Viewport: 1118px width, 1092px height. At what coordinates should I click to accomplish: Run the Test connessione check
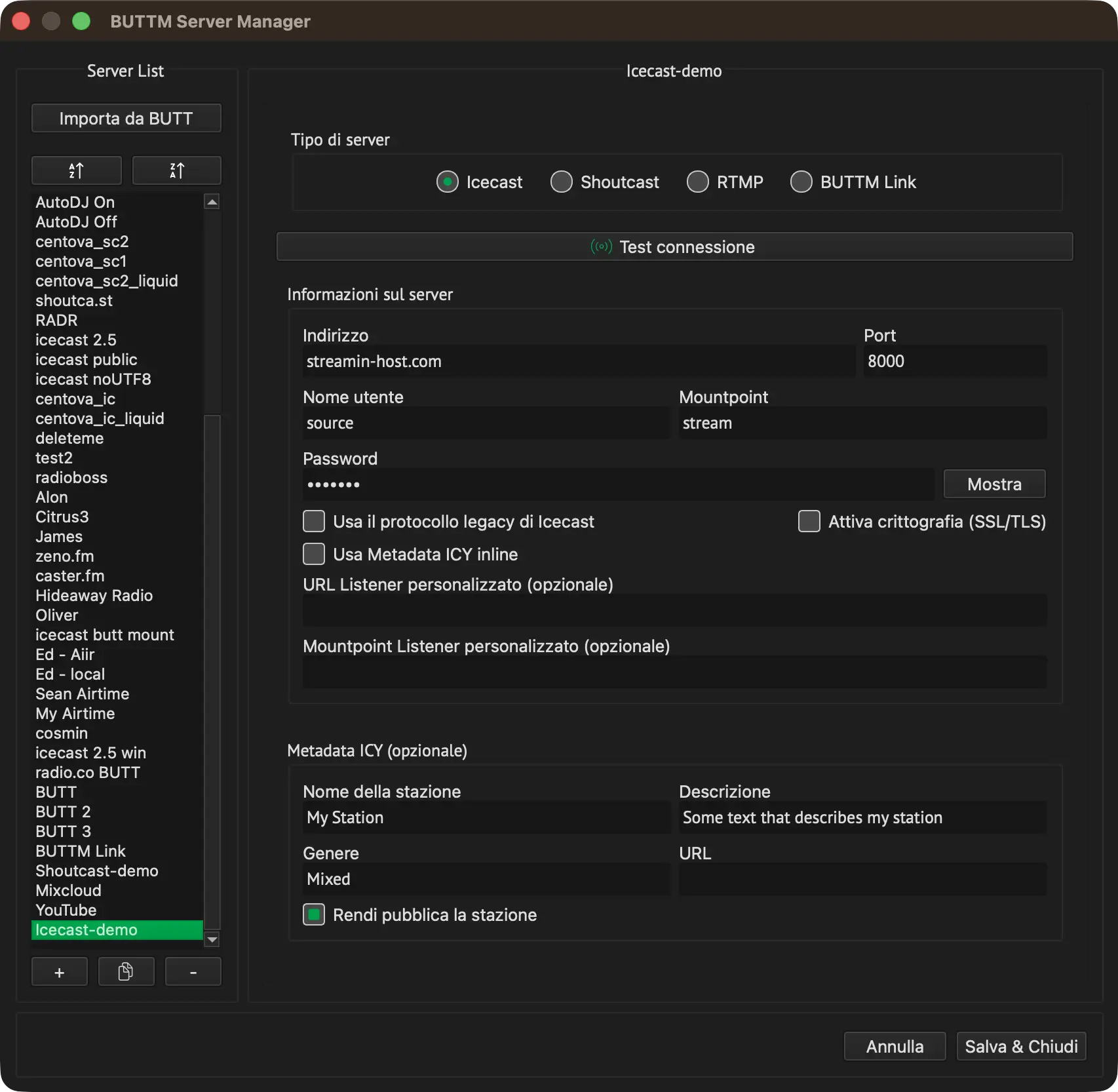click(x=675, y=246)
